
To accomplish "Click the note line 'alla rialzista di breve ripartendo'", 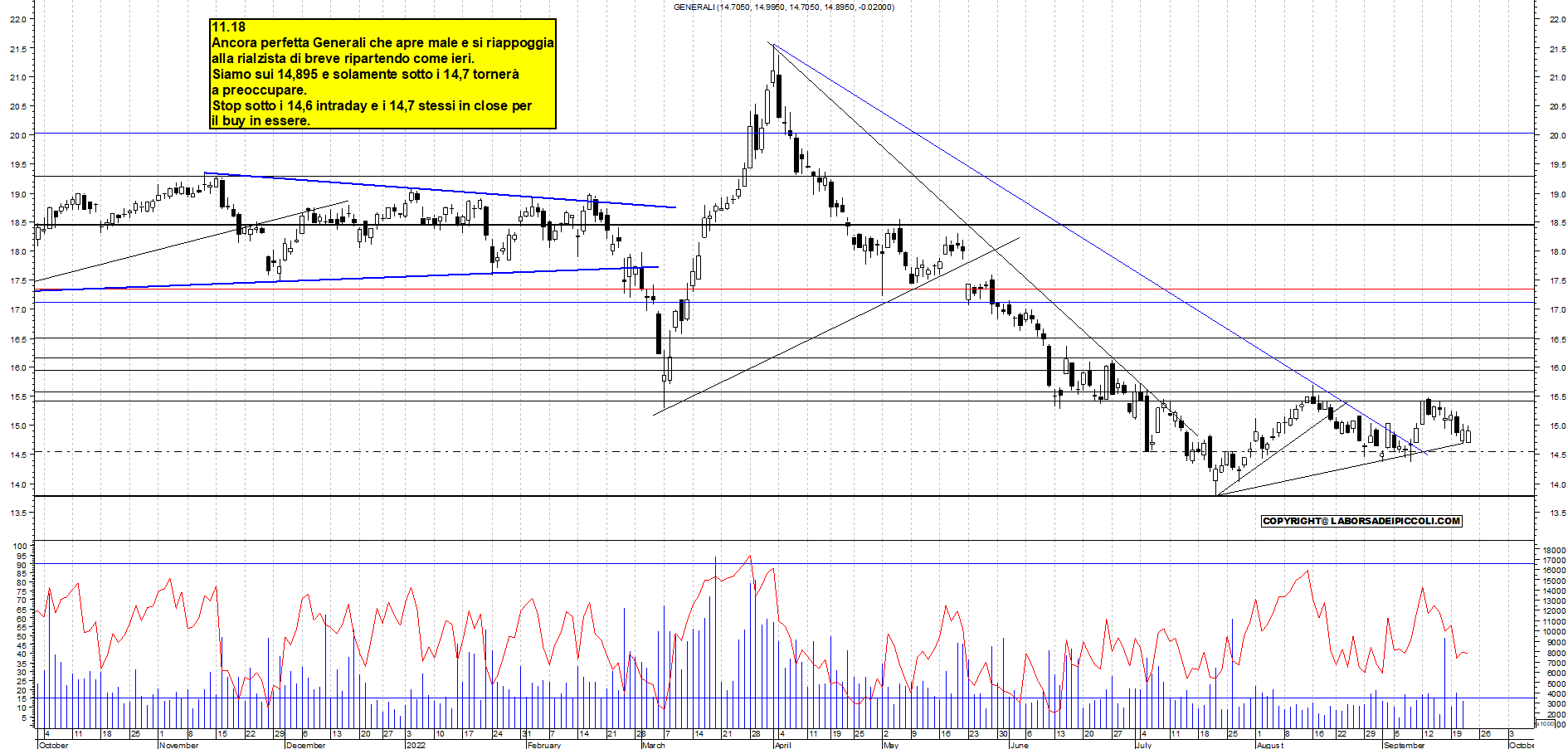I will 343,58.
